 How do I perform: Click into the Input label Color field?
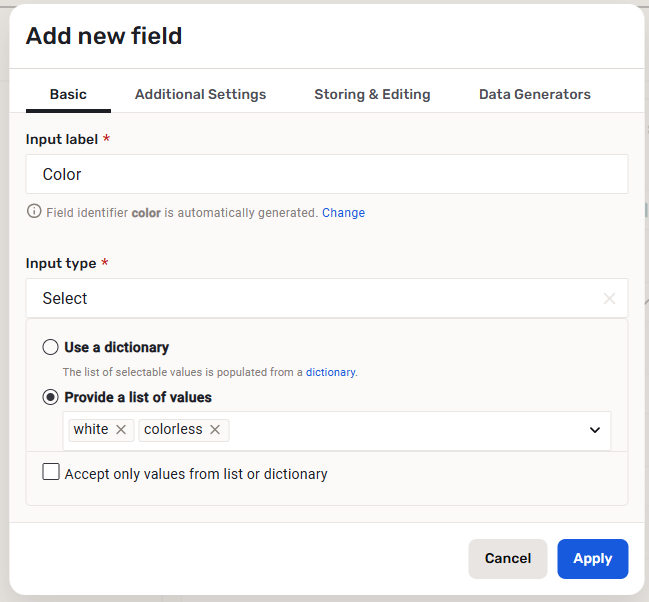coord(326,174)
